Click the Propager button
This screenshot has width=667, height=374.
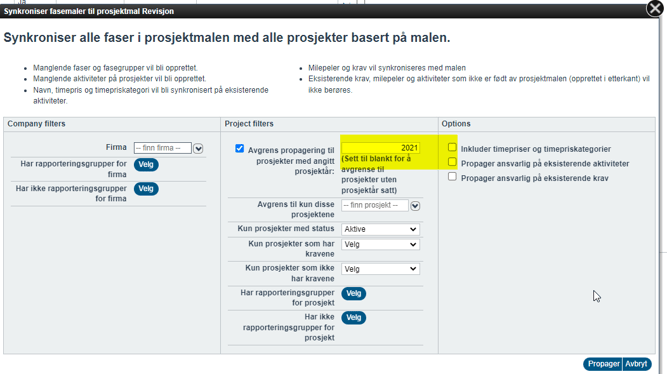pos(603,364)
